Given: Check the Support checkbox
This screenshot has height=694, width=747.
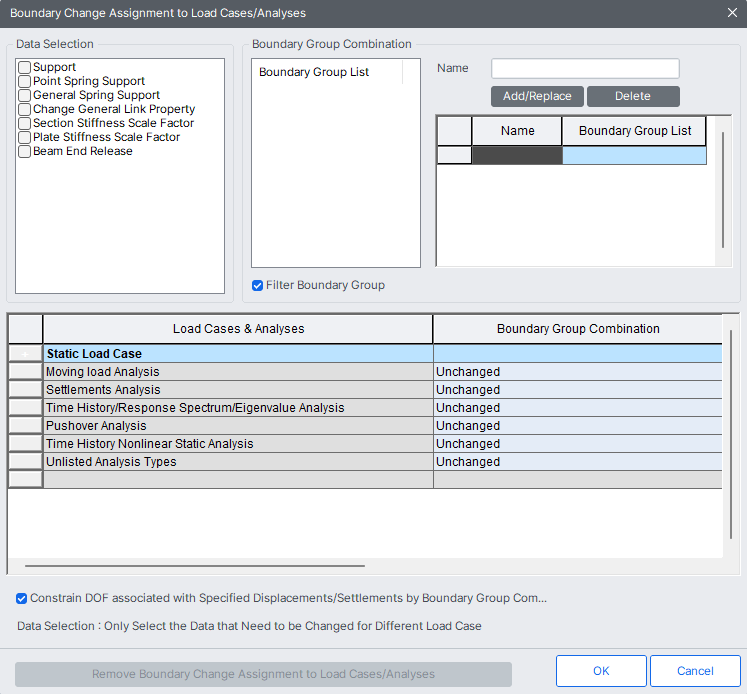Looking at the screenshot, I should 24,67.
